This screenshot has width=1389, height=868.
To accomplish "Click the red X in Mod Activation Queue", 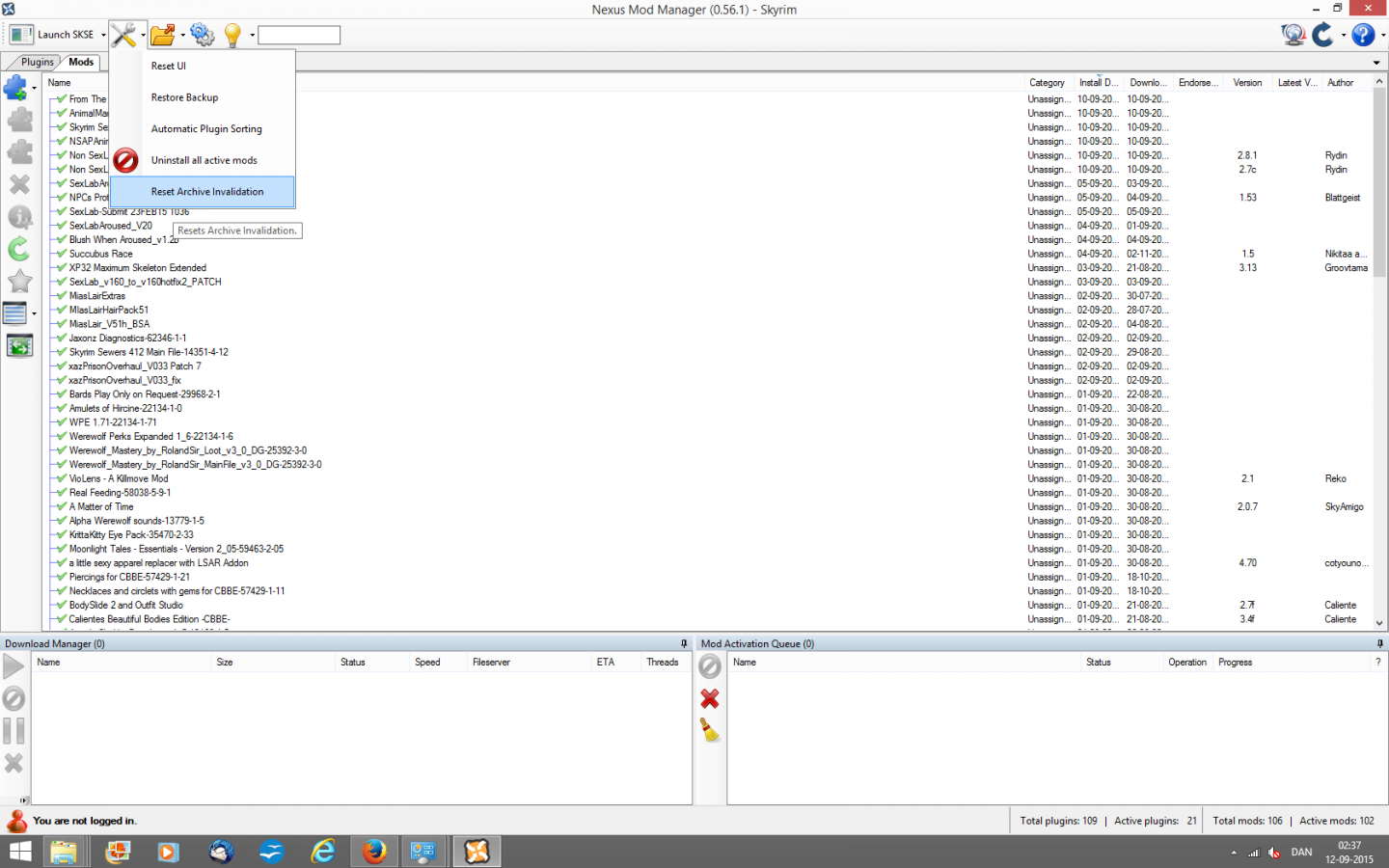I will [710, 698].
